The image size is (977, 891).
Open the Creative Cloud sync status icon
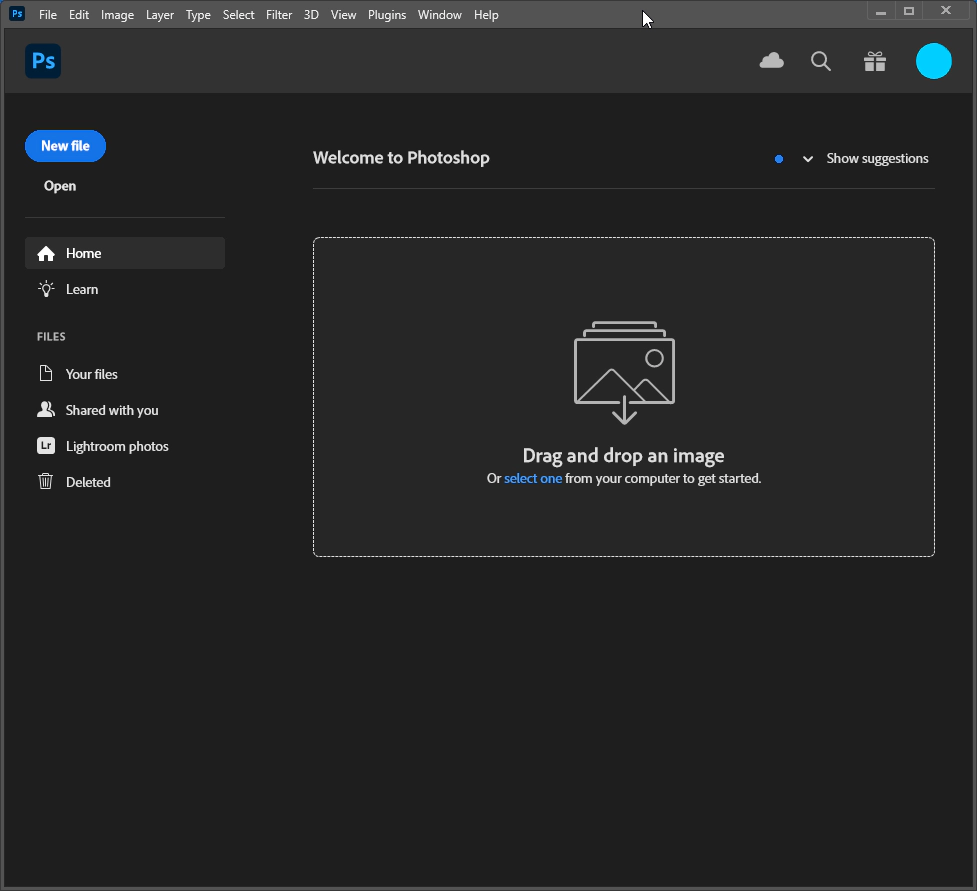click(771, 61)
